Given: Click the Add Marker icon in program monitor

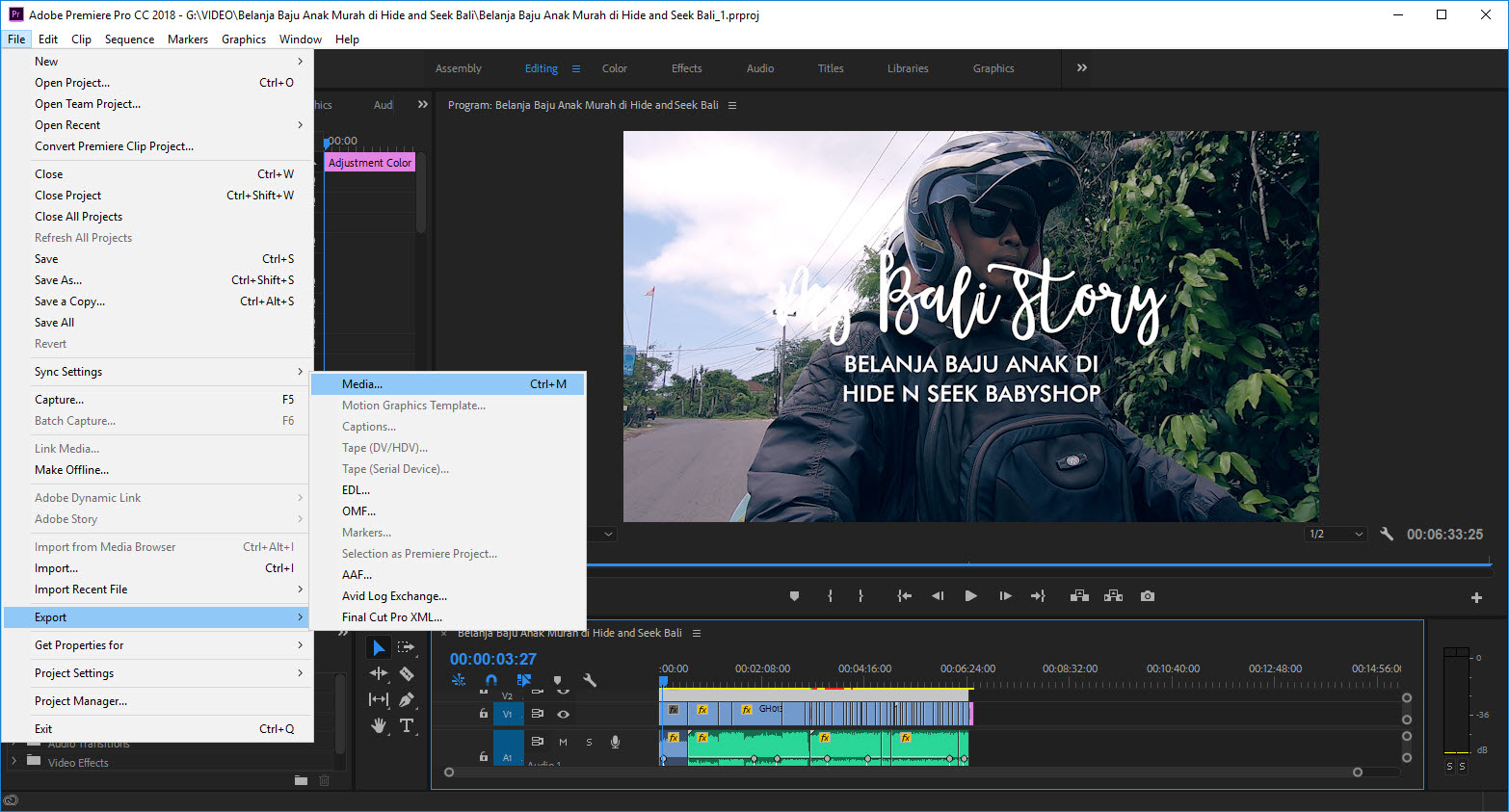Looking at the screenshot, I should [794, 596].
